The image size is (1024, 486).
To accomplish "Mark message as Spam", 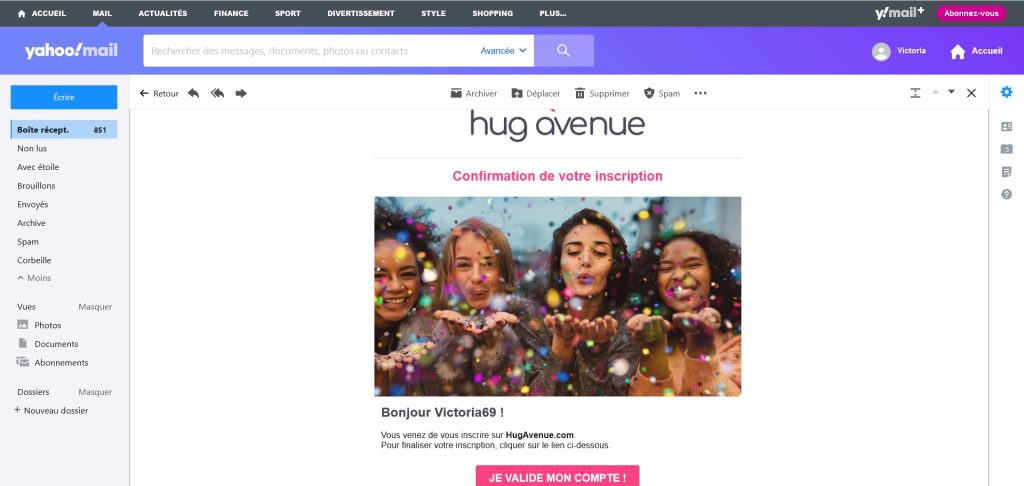I will coord(662,93).
